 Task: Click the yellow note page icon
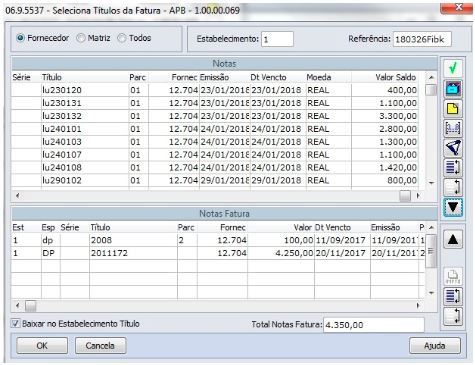(x=453, y=109)
